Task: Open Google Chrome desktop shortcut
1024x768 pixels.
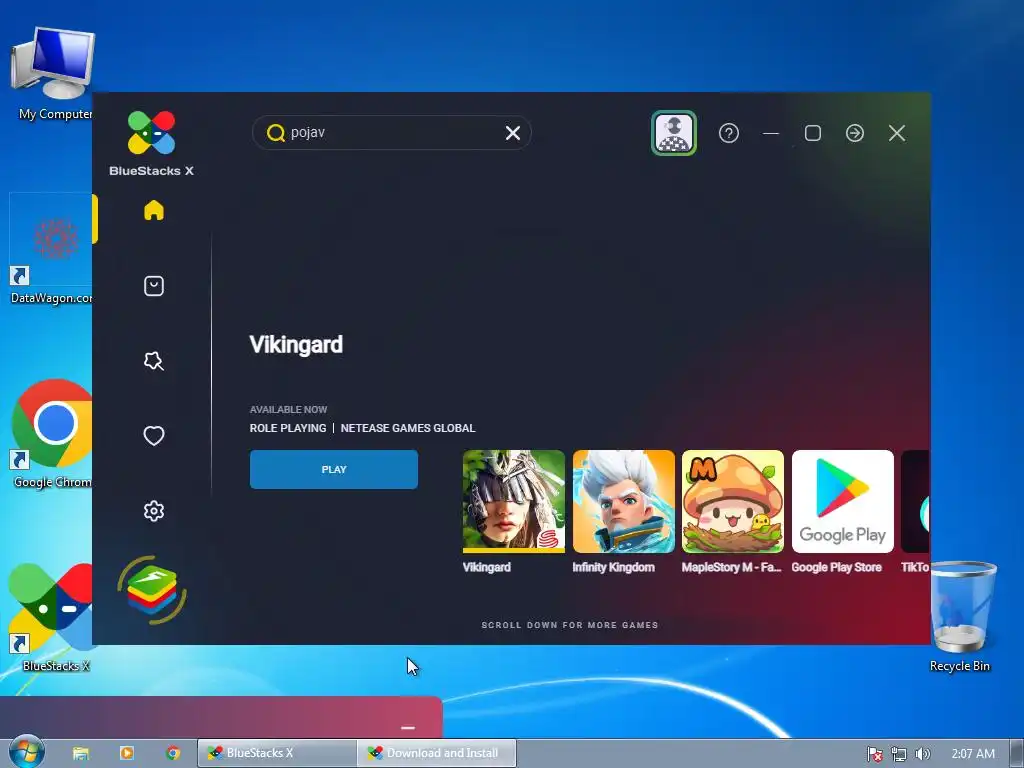Action: point(52,434)
